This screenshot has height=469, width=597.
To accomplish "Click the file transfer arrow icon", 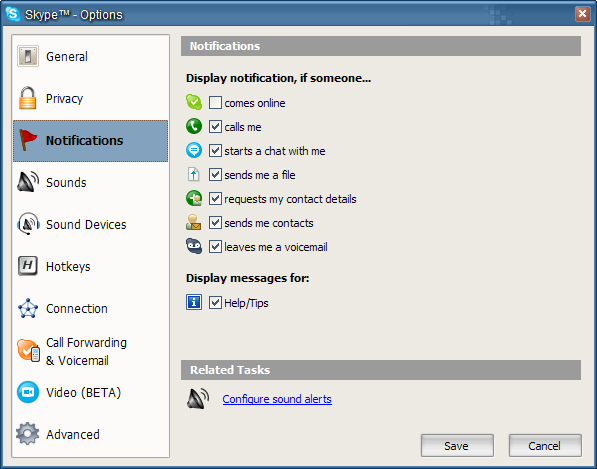I will [194, 174].
